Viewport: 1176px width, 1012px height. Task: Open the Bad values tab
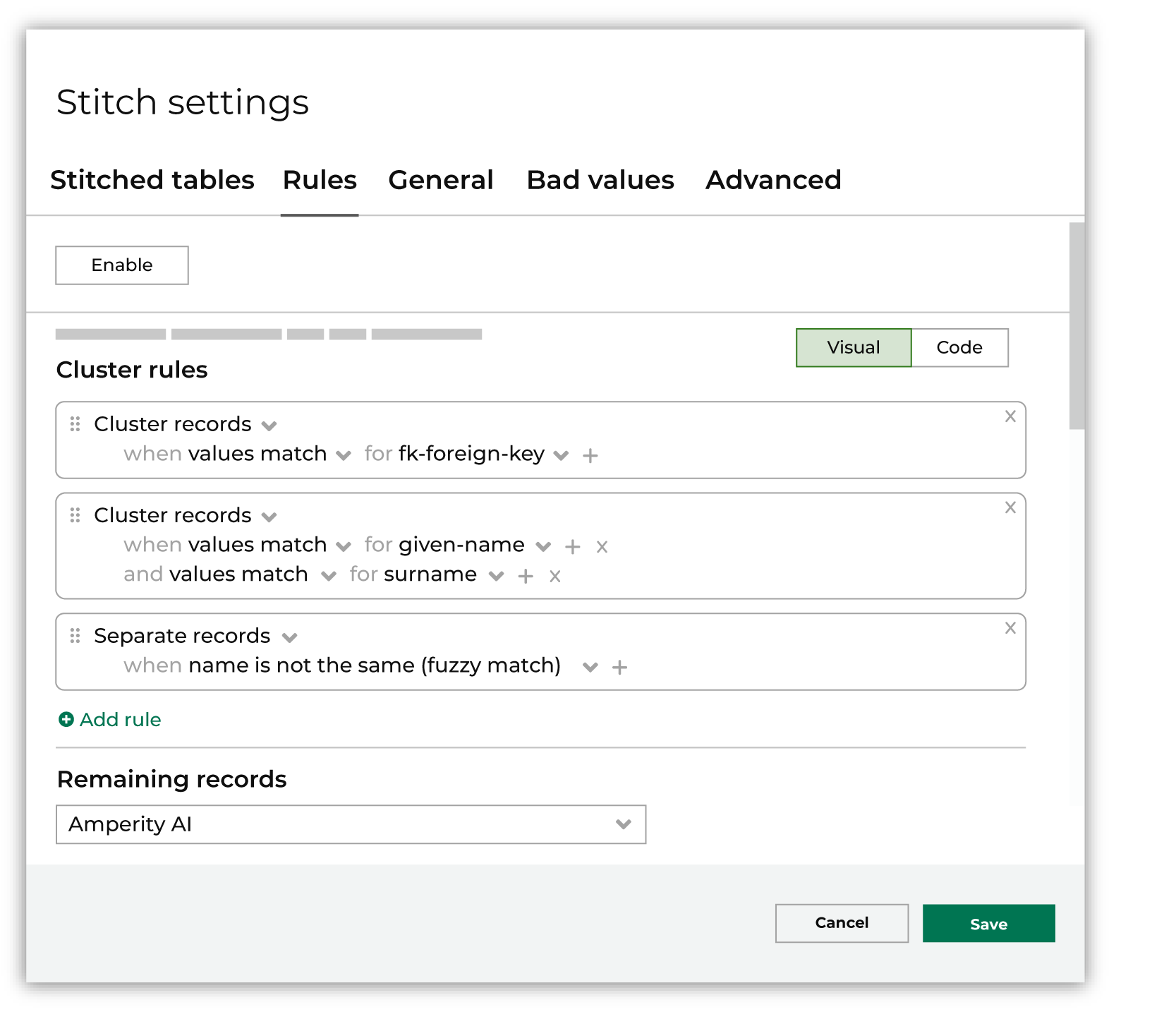(600, 180)
